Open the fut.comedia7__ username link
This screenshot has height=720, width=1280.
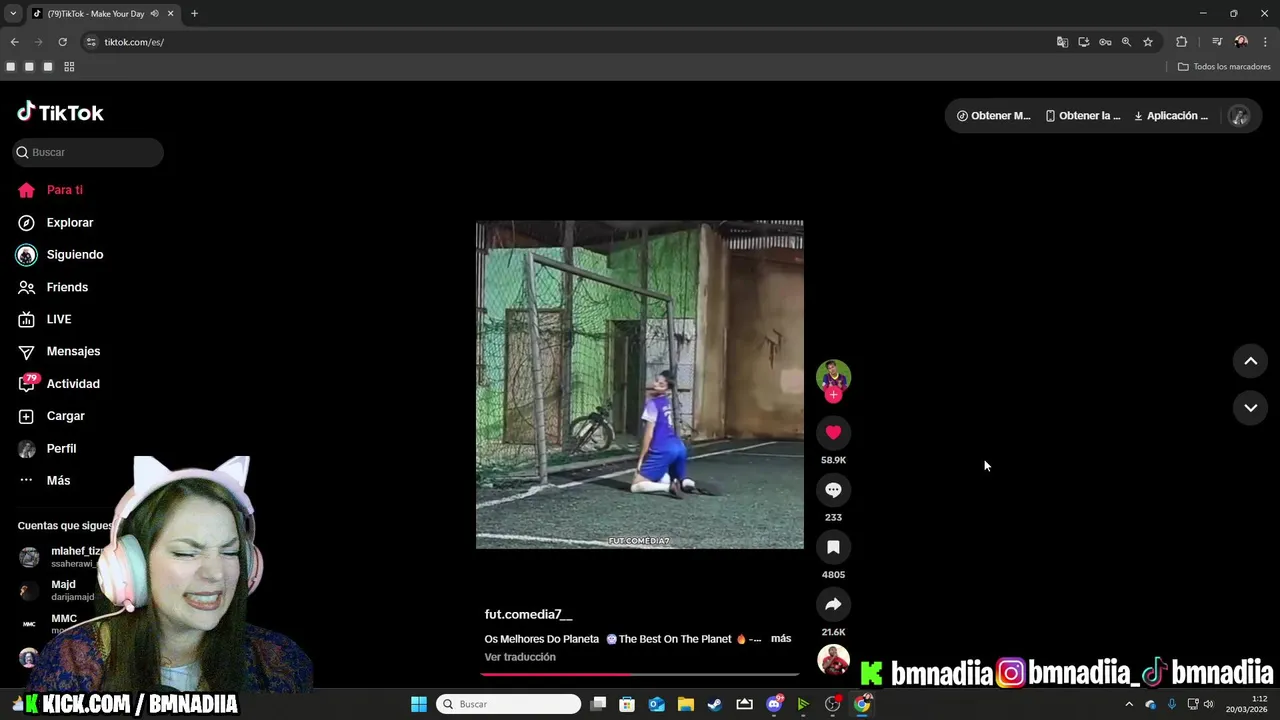tap(528, 614)
